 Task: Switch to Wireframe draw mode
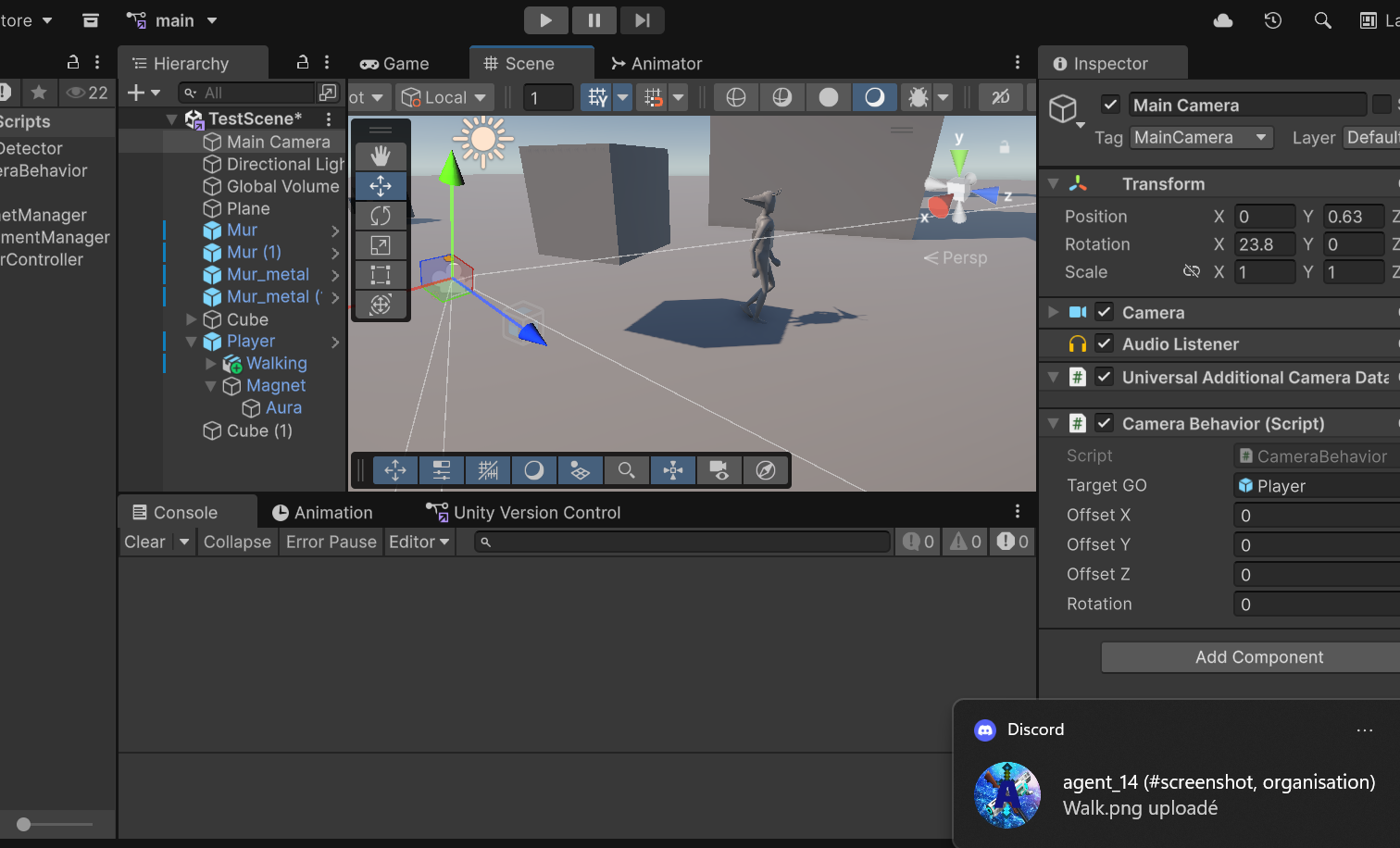coord(736,97)
